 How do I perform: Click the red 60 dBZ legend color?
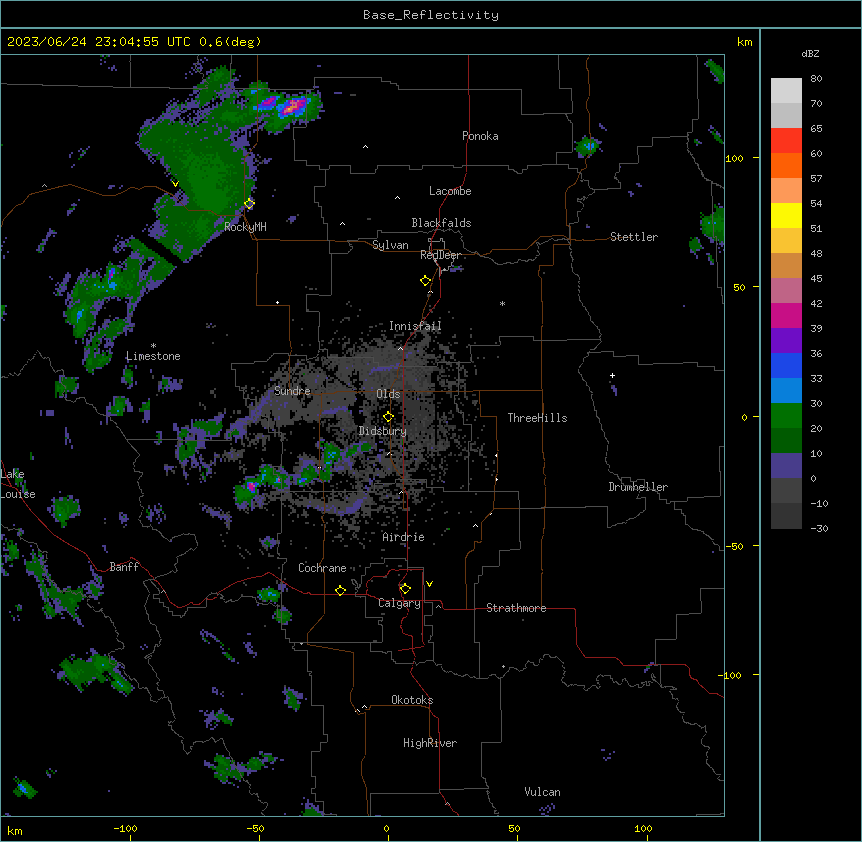(x=786, y=141)
